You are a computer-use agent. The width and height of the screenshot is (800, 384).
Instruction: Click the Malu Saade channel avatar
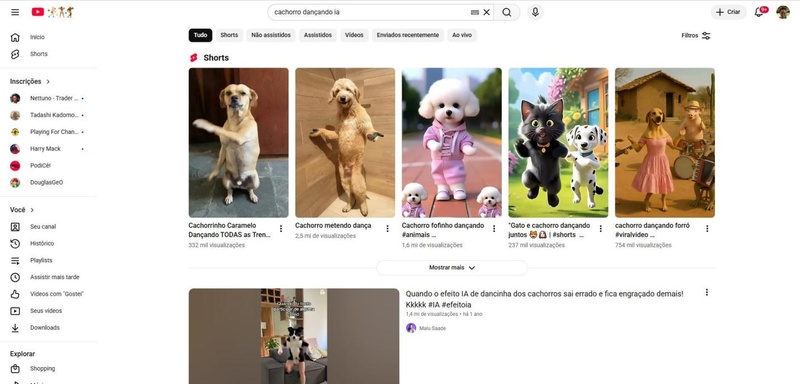[x=411, y=328]
